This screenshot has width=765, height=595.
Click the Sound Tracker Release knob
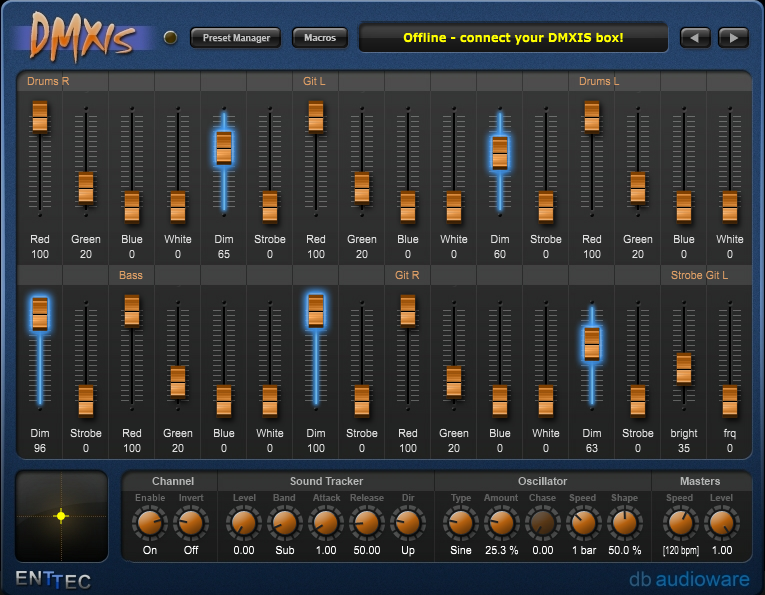(367, 523)
